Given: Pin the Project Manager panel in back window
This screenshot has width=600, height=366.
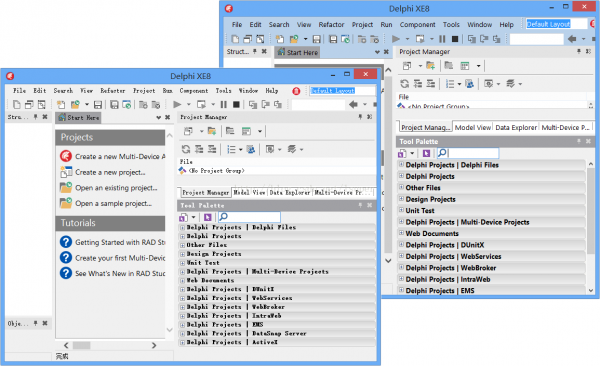Looking at the screenshot, I should pos(579,51).
